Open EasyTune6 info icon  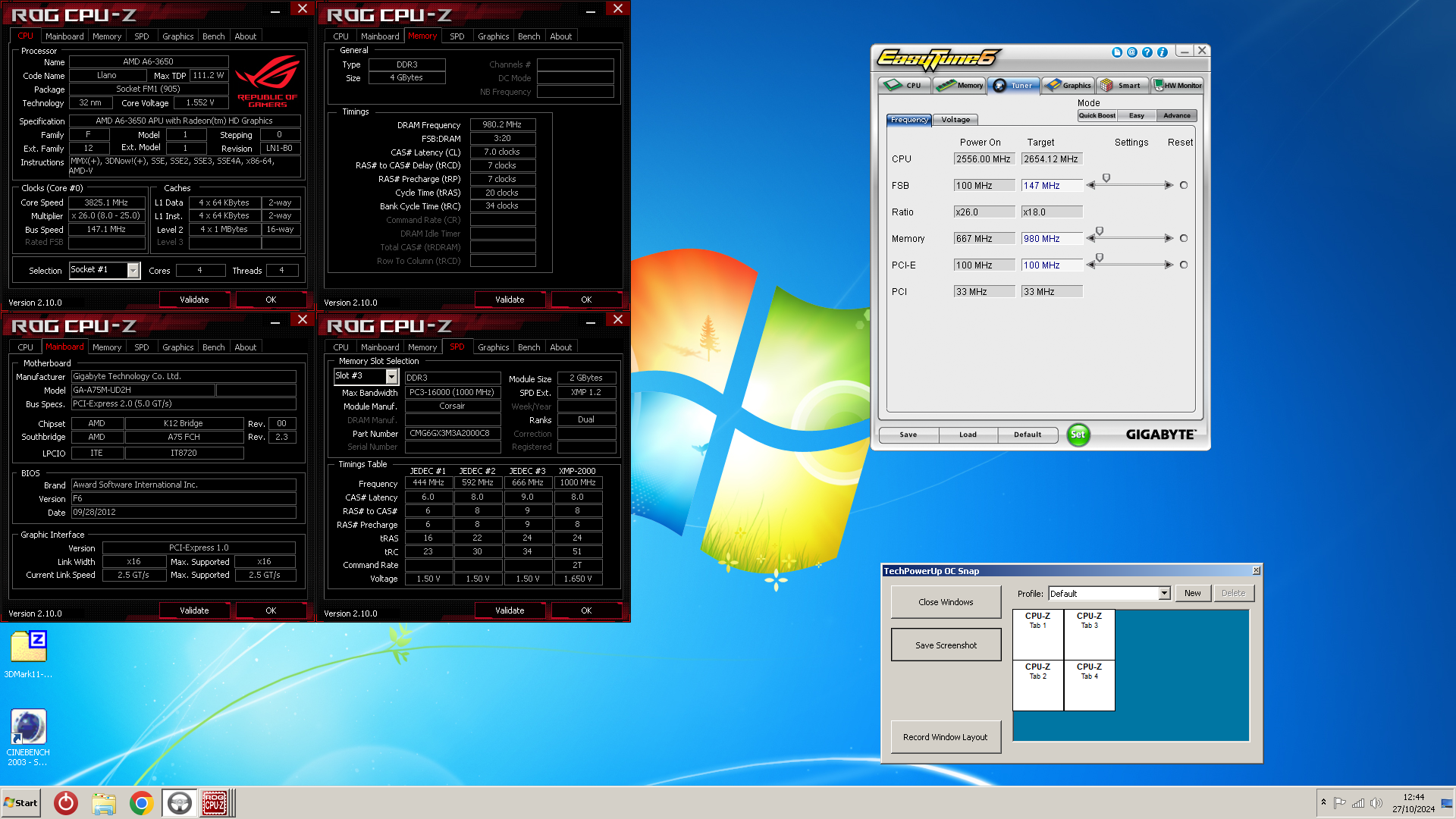tap(1163, 52)
